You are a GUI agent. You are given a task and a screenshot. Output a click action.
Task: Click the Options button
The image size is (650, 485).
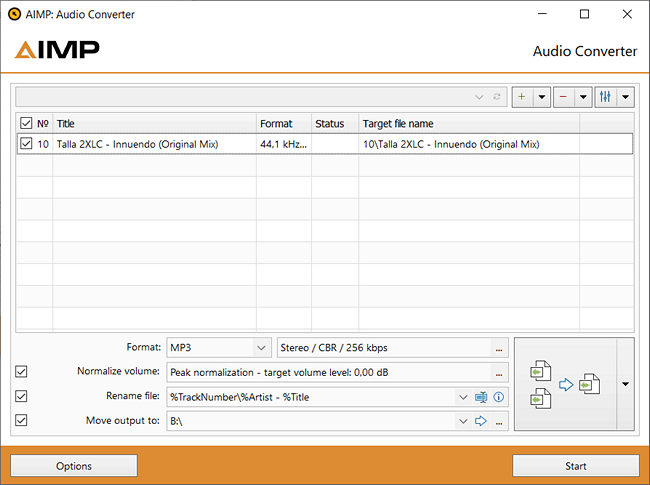(x=74, y=466)
